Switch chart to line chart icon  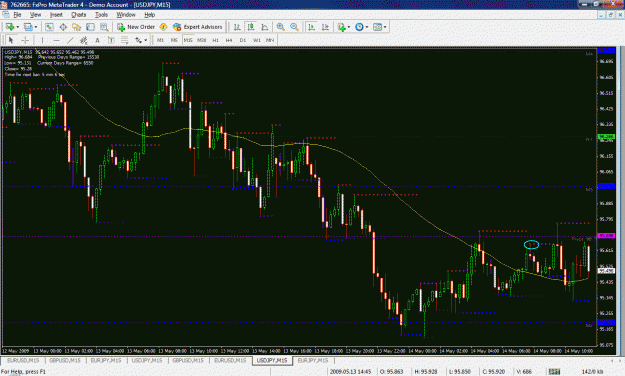265,27
